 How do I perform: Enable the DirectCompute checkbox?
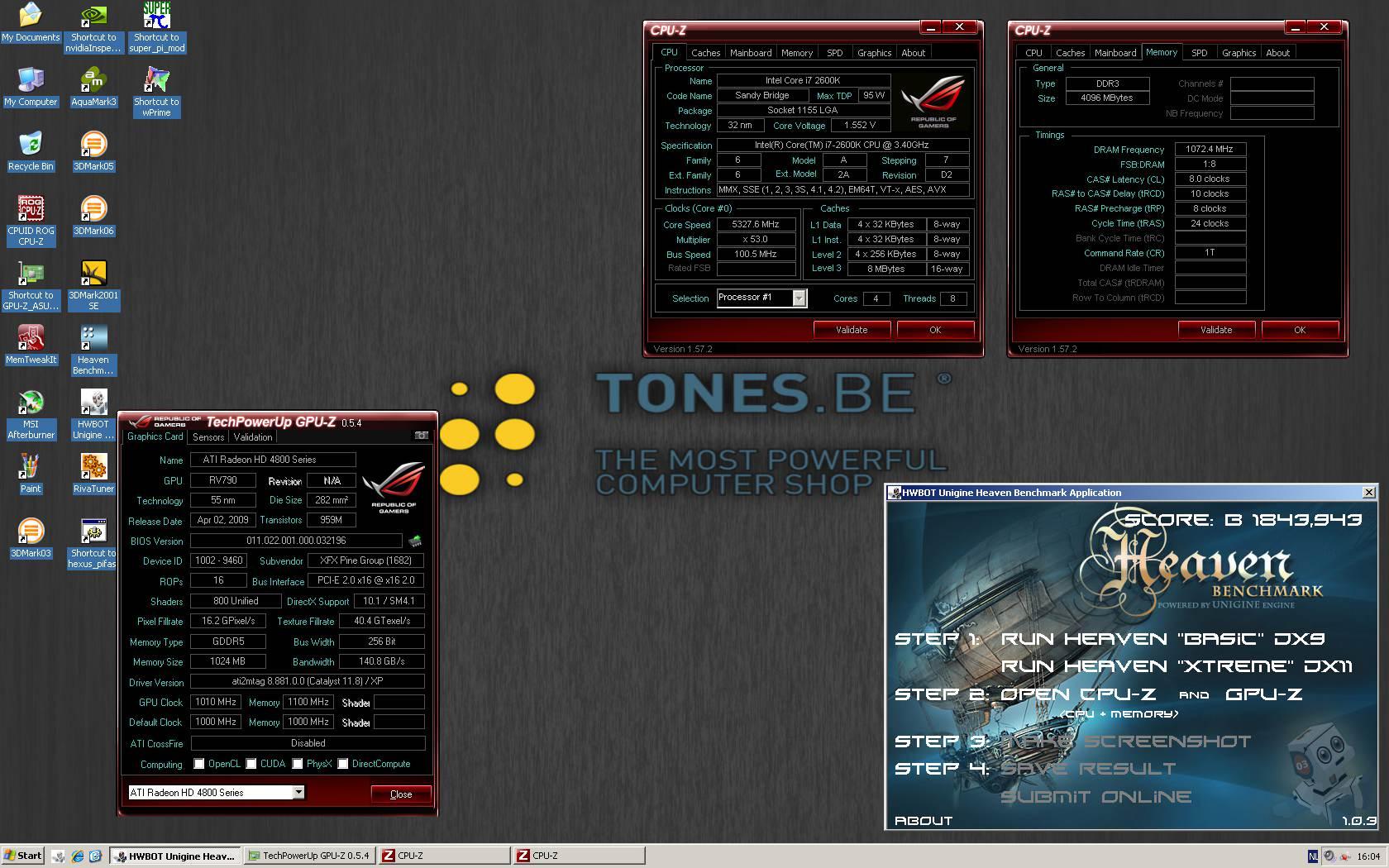[342, 764]
